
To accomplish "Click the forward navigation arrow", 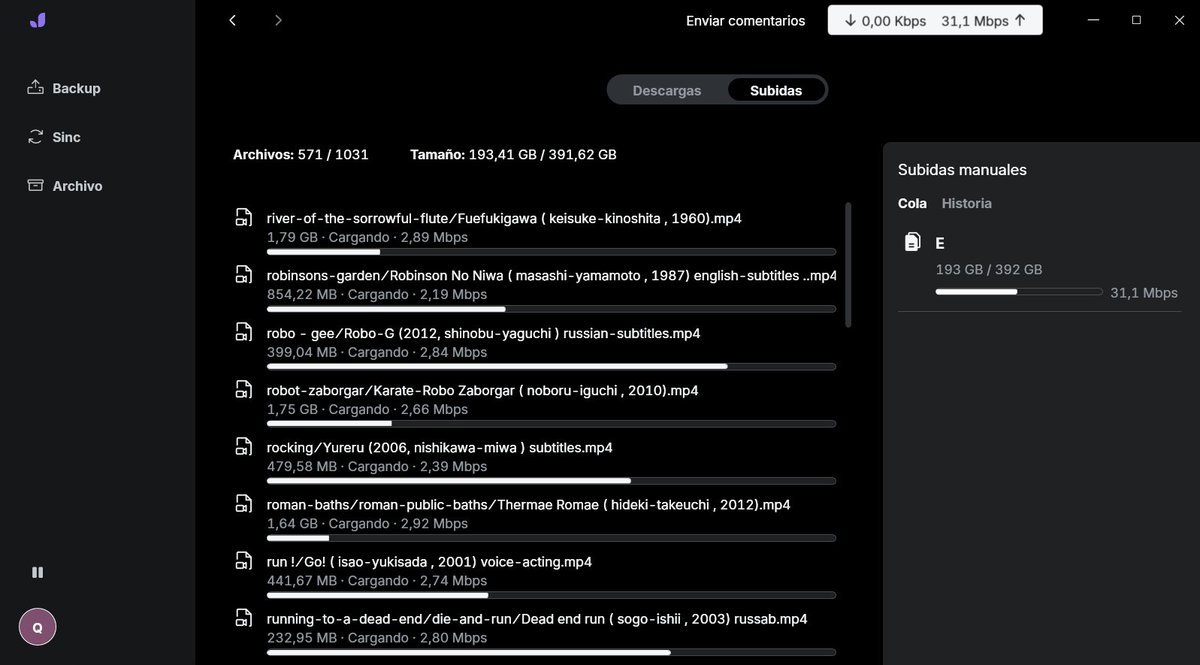I will (278, 19).
